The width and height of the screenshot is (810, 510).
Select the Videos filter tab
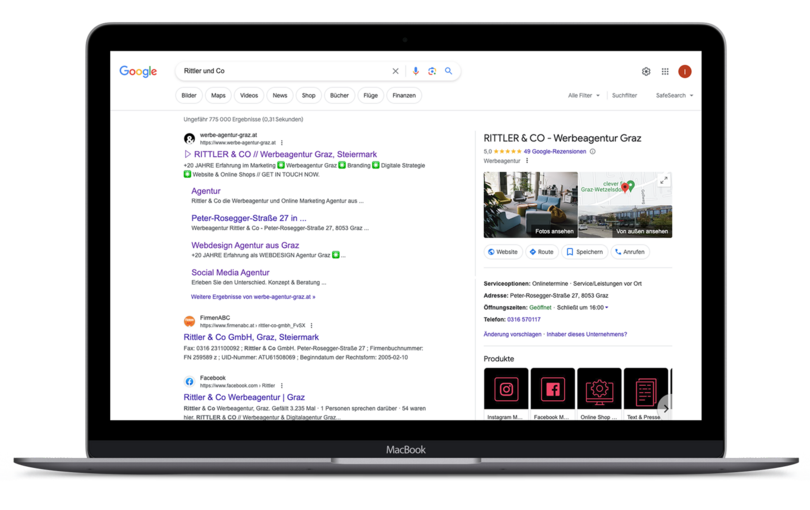(x=249, y=96)
